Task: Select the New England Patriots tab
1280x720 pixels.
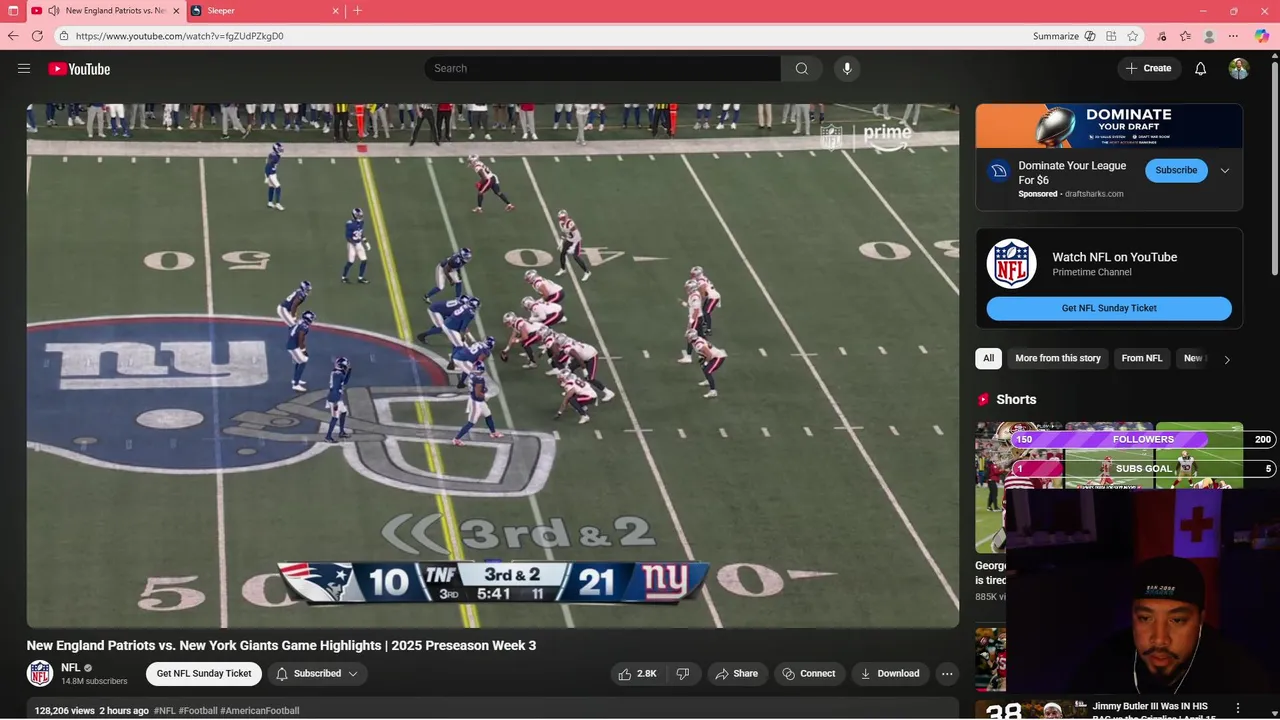Action: coord(105,11)
